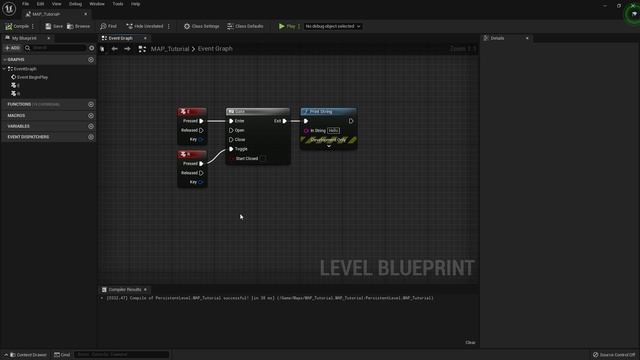Click Event Graph in the breadcrumb
The image size is (640, 360).
pos(215,49)
